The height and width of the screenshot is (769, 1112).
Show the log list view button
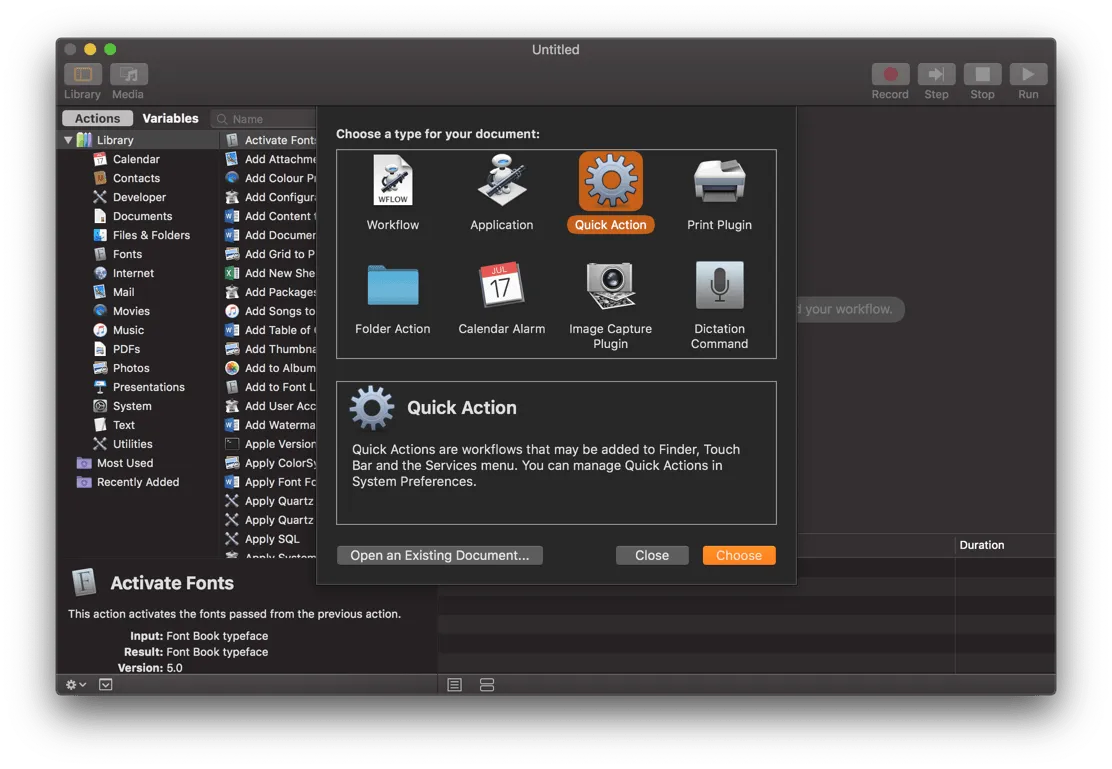[x=455, y=685]
